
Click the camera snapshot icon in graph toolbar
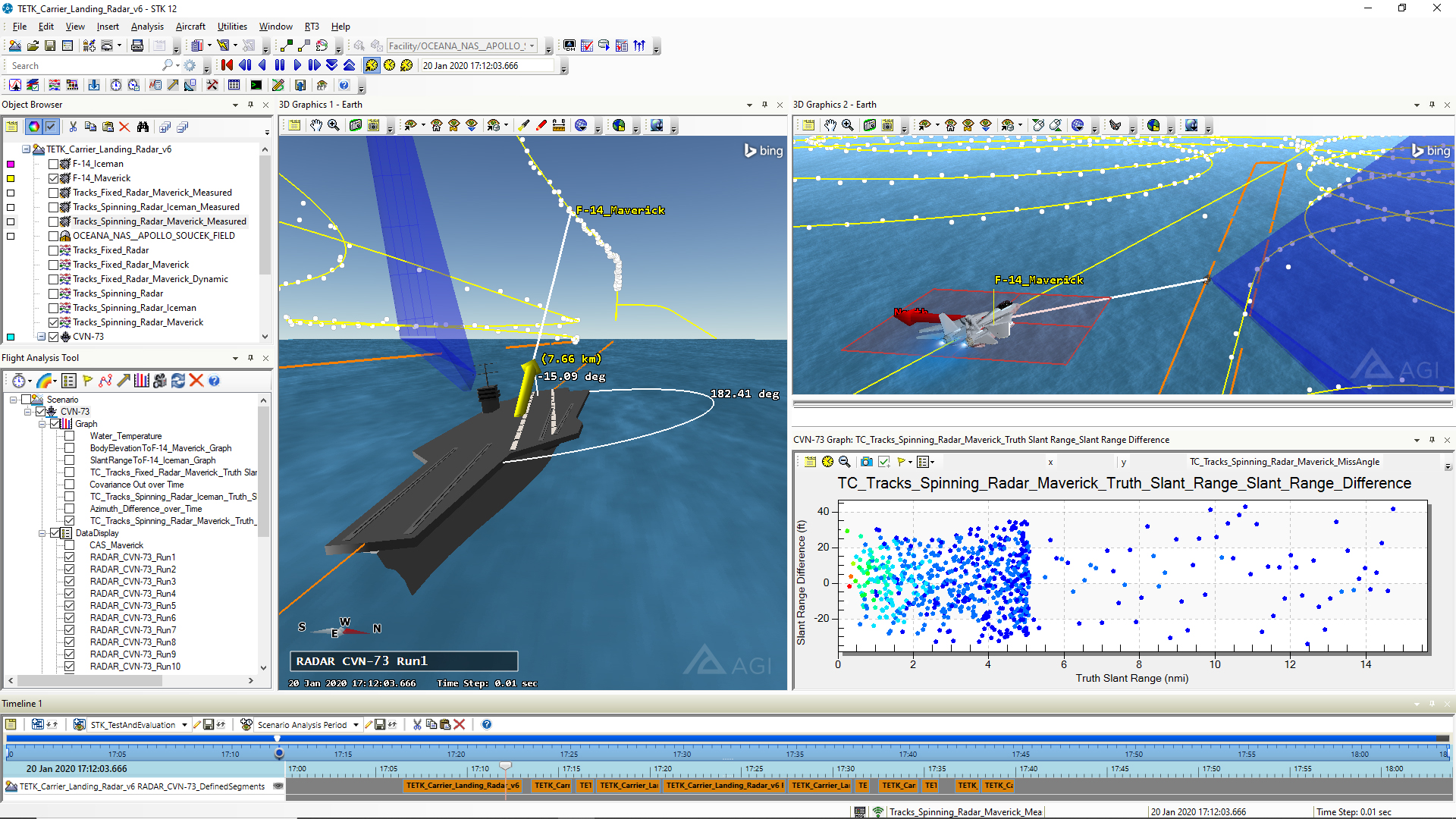(866, 462)
